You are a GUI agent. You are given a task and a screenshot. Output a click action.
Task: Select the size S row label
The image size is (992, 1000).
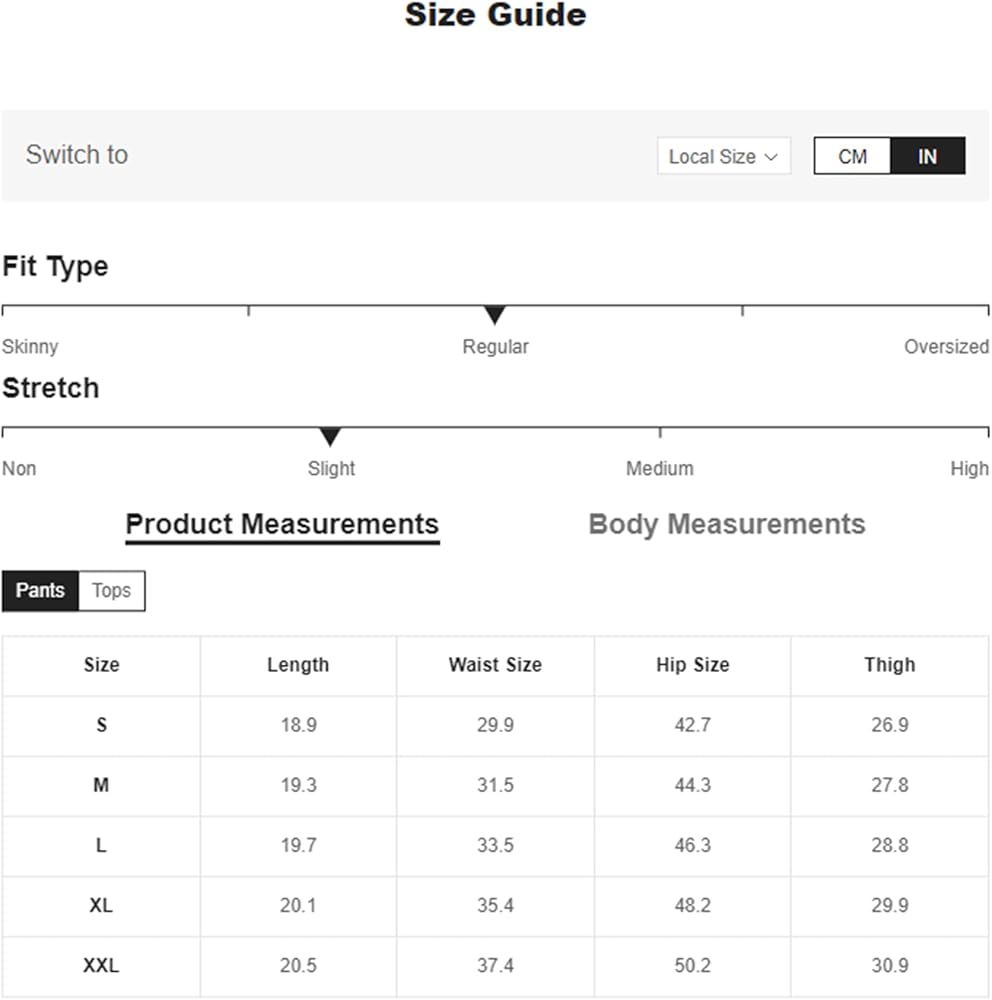101,725
